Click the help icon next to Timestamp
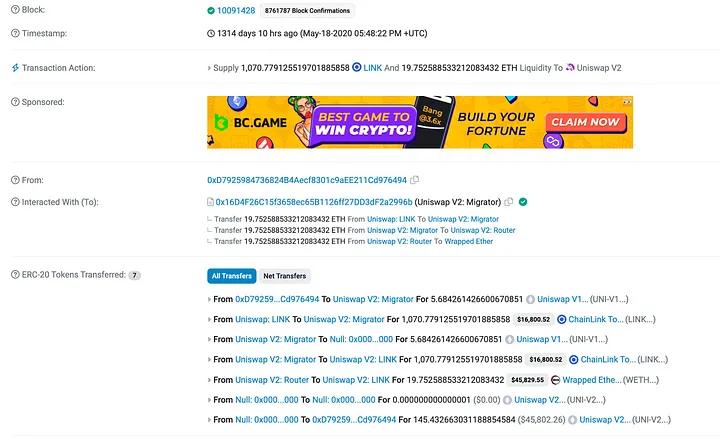This screenshot has height=441, width=720. point(14,32)
